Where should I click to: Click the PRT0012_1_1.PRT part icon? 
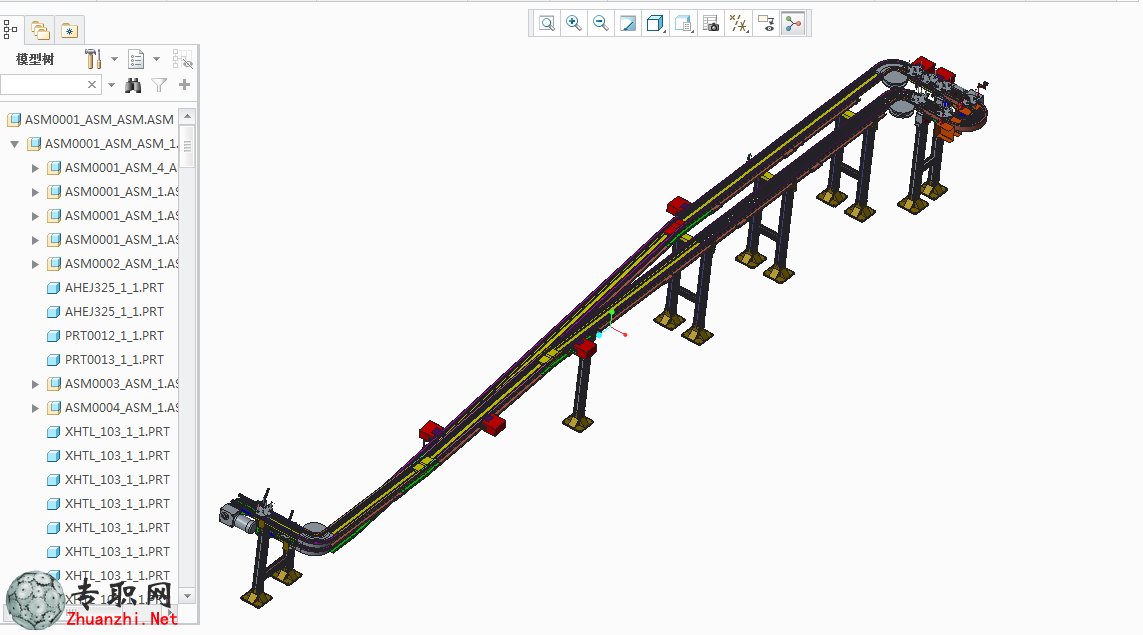tap(53, 335)
